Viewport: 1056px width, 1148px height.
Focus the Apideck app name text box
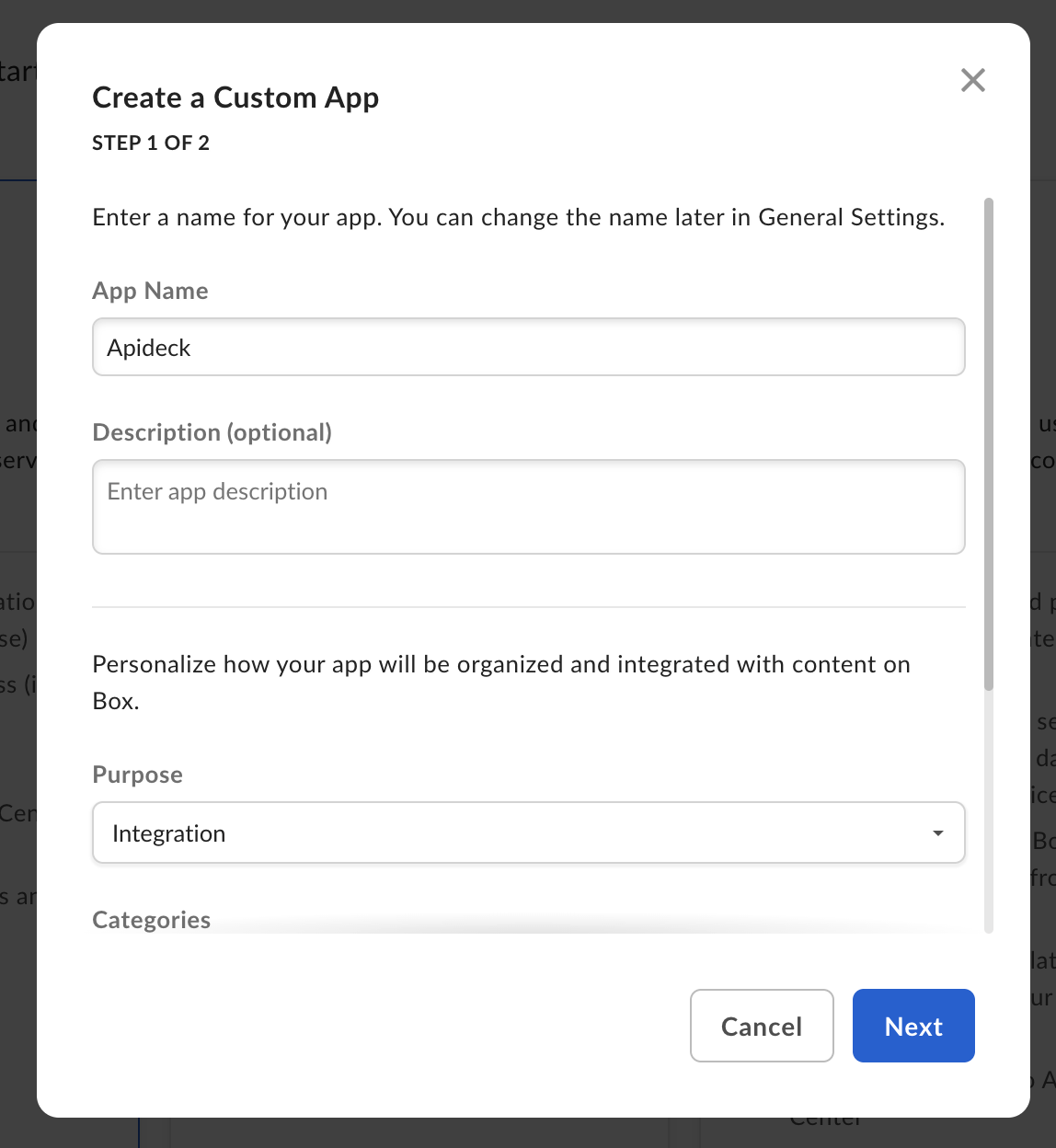point(529,347)
